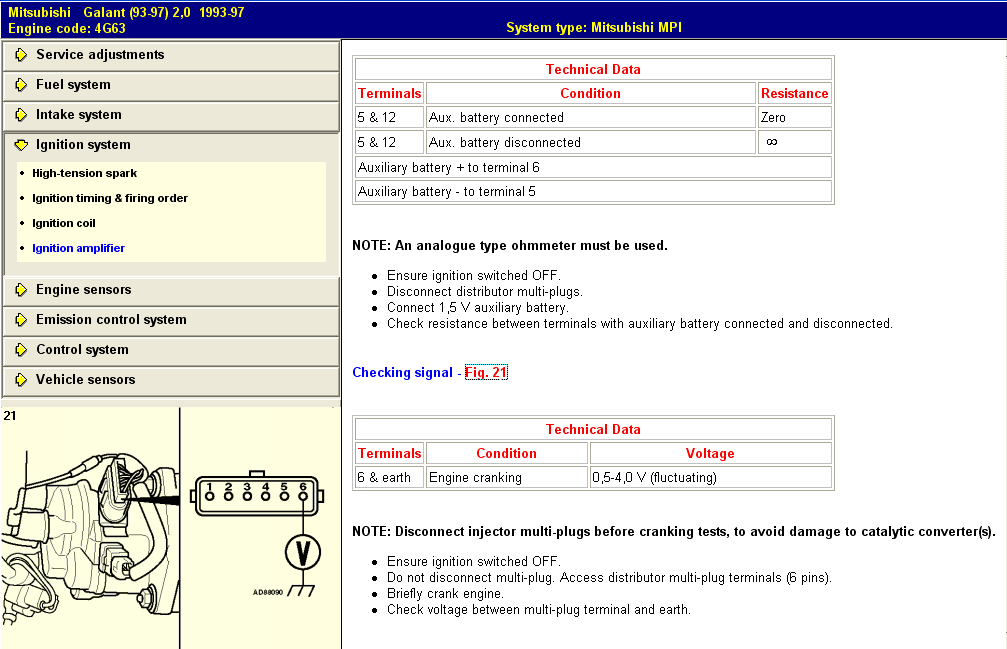
Task: Click the '6 & earth' terminals cell
Action: pos(389,478)
